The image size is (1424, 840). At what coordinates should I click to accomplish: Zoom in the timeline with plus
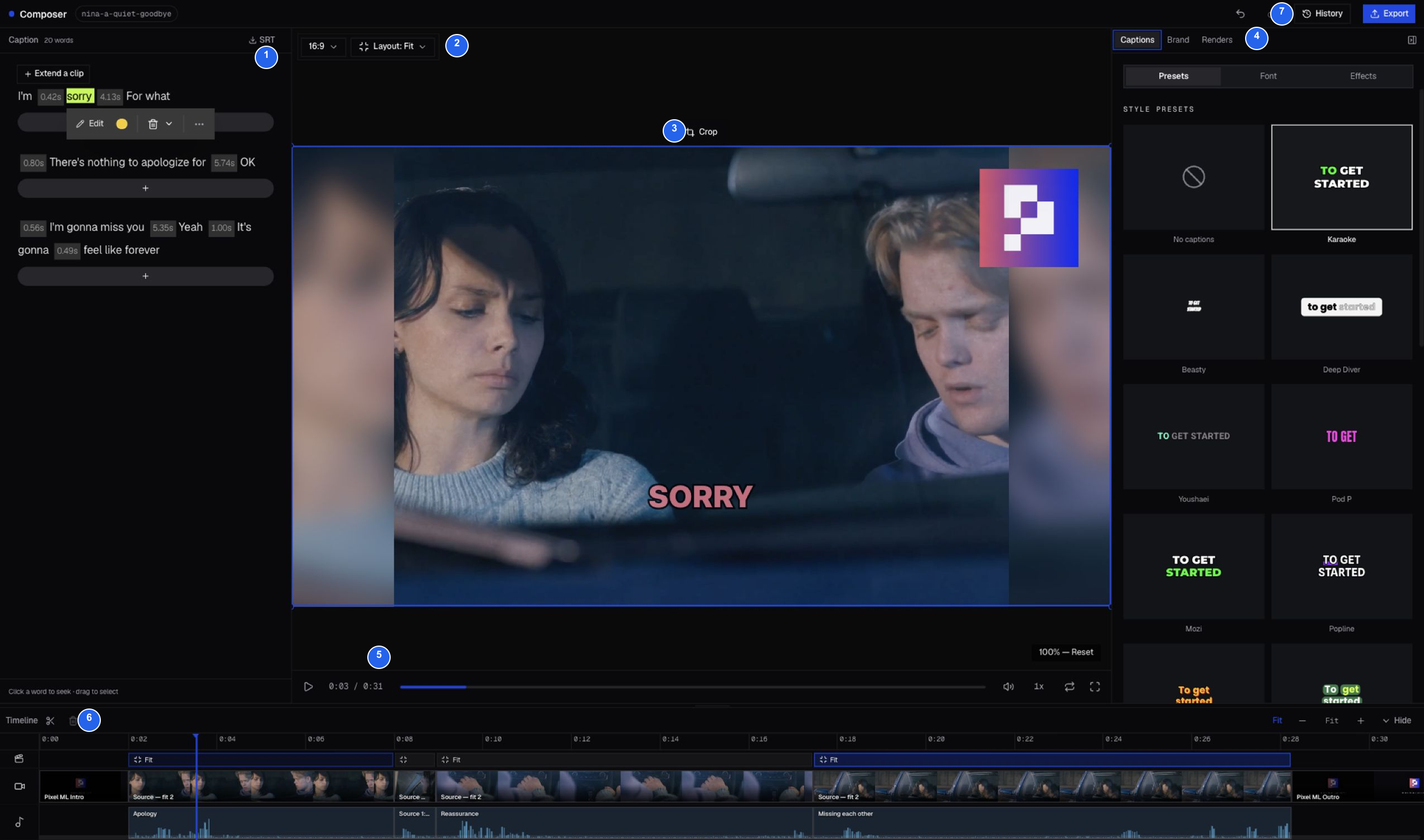coord(1360,721)
